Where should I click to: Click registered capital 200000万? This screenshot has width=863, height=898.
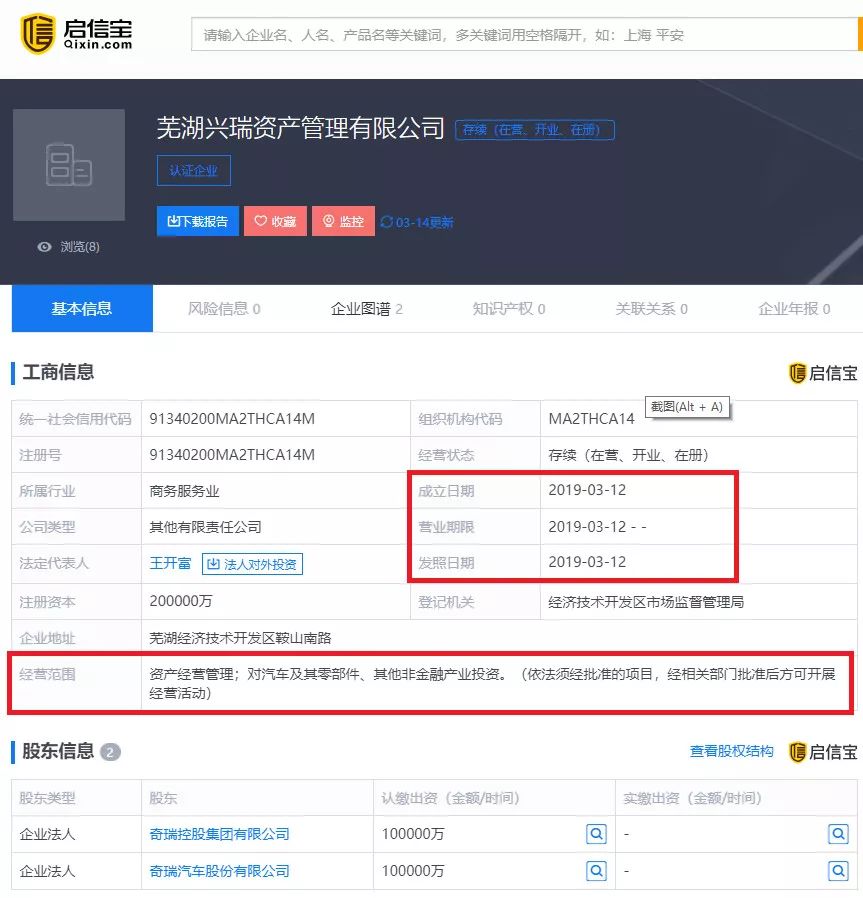(180, 601)
